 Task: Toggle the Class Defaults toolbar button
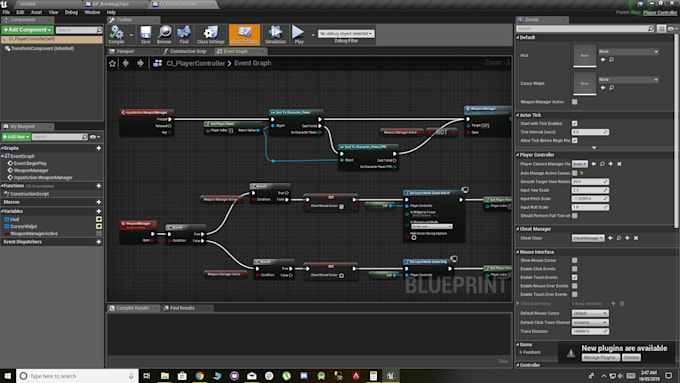click(244, 34)
